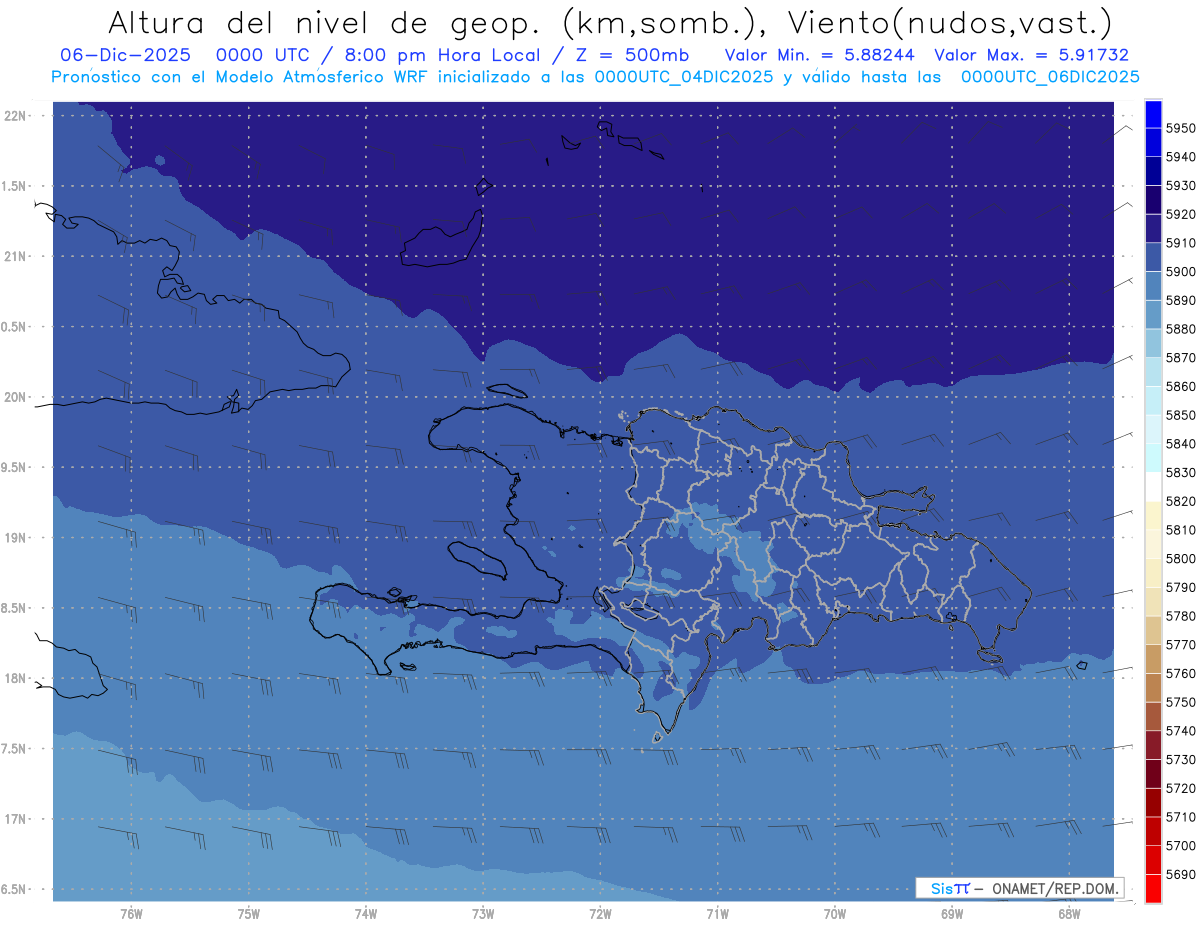The image size is (1200, 927).
Task: Click the 68W longitude label
Action: pos(1069,914)
